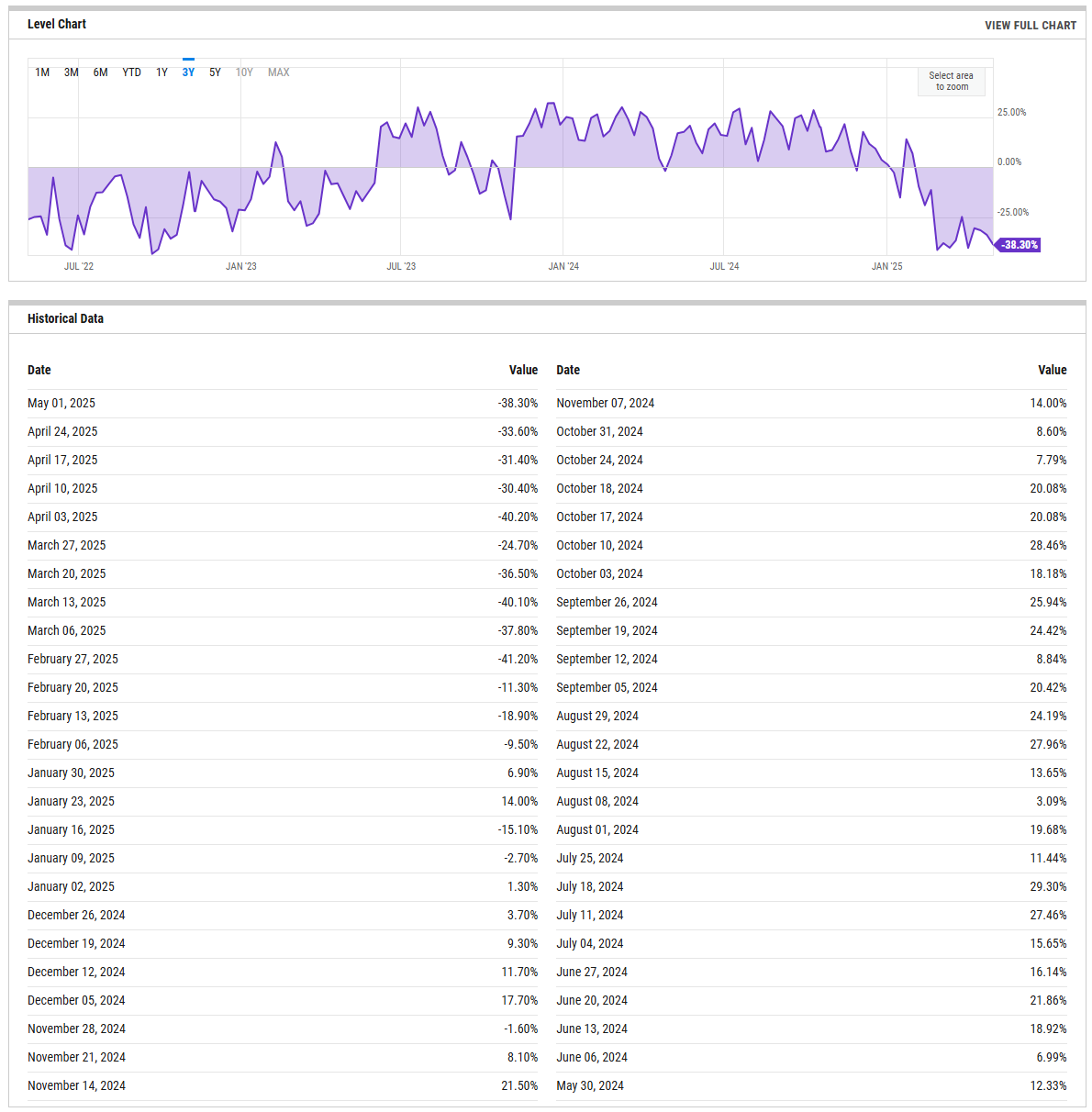Click the 21.86% value cell
Viewport: 1092px width, 1112px height.
pyautogui.click(x=1049, y=1001)
